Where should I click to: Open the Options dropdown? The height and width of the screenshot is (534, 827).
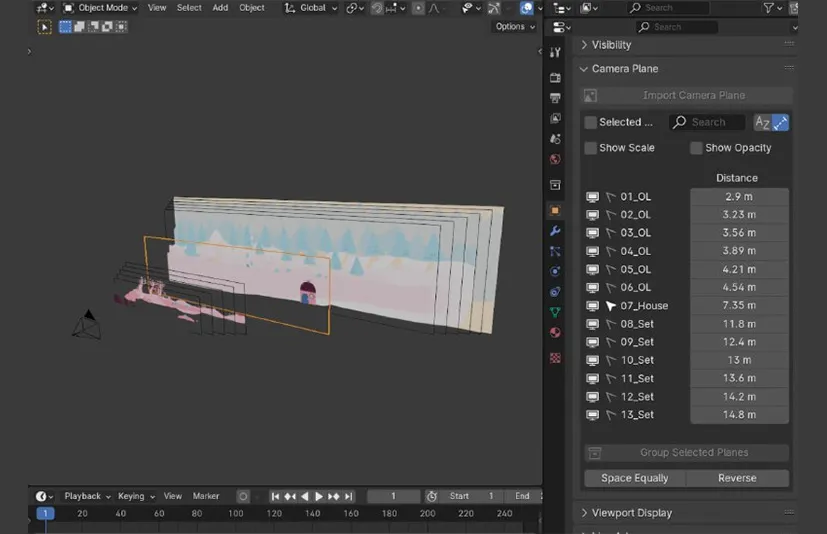pos(515,26)
